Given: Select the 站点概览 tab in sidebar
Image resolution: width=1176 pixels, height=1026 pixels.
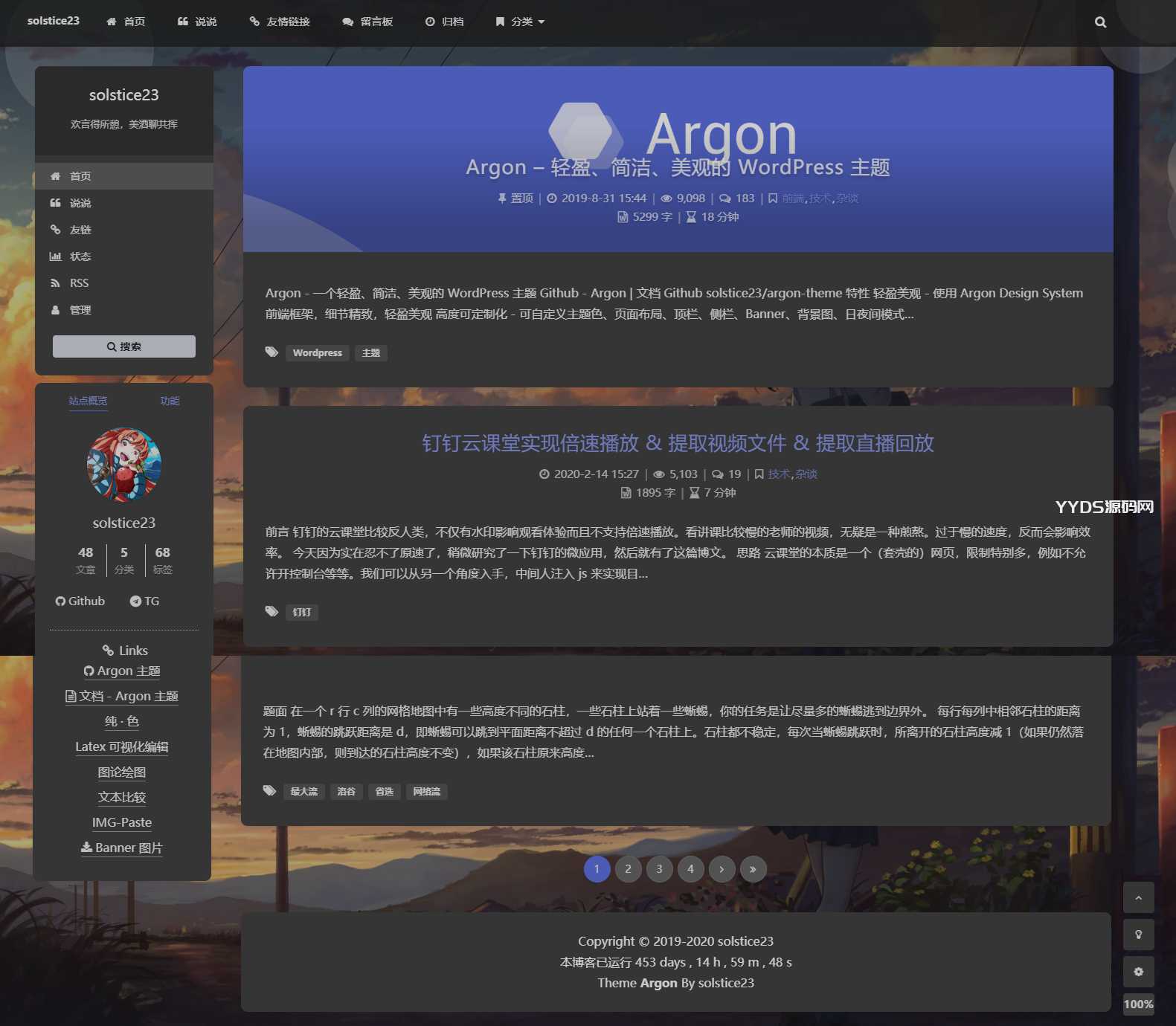Looking at the screenshot, I should click(88, 401).
